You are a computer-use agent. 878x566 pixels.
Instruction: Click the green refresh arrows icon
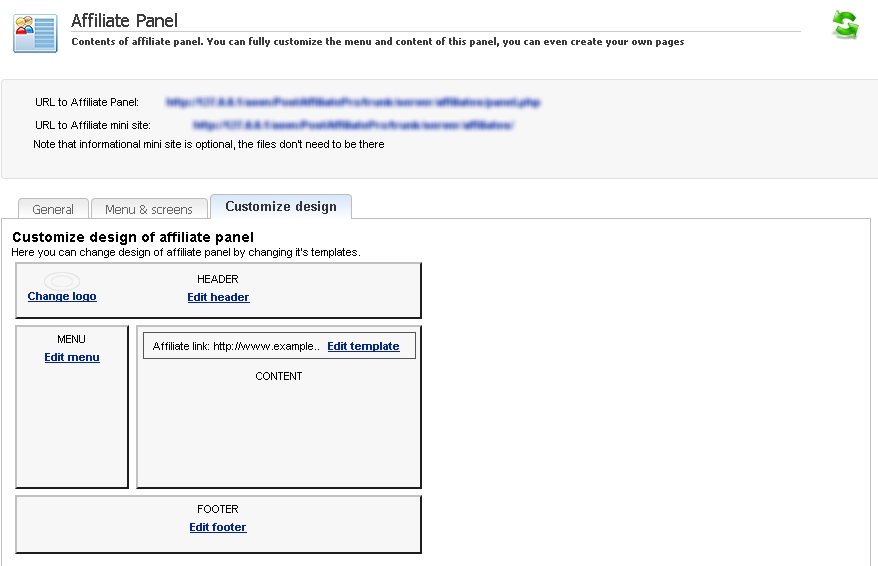(845, 25)
